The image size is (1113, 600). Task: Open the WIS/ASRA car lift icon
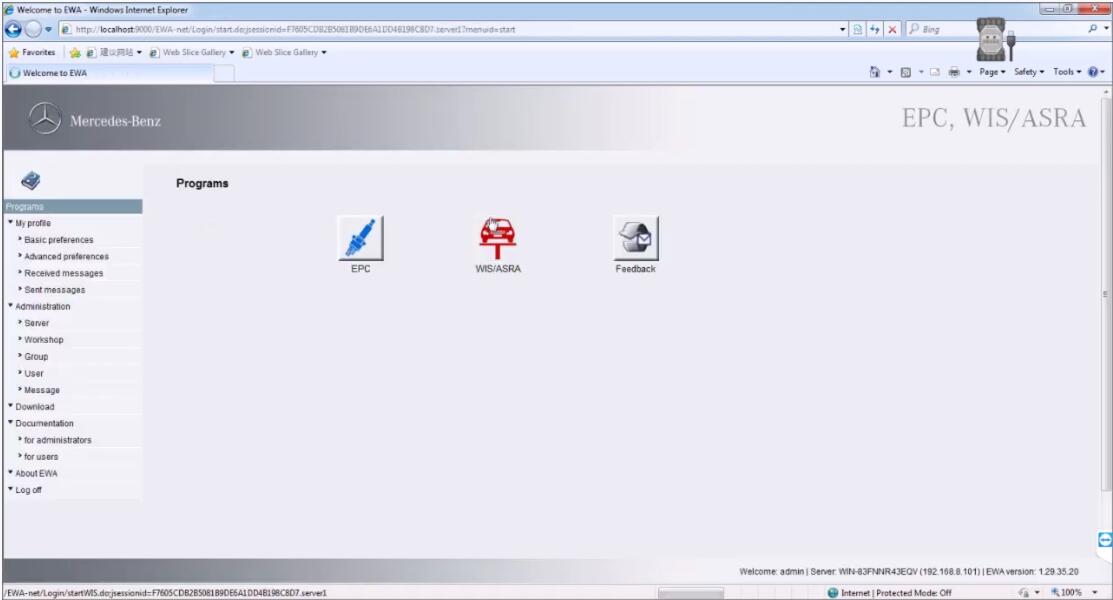(x=498, y=238)
